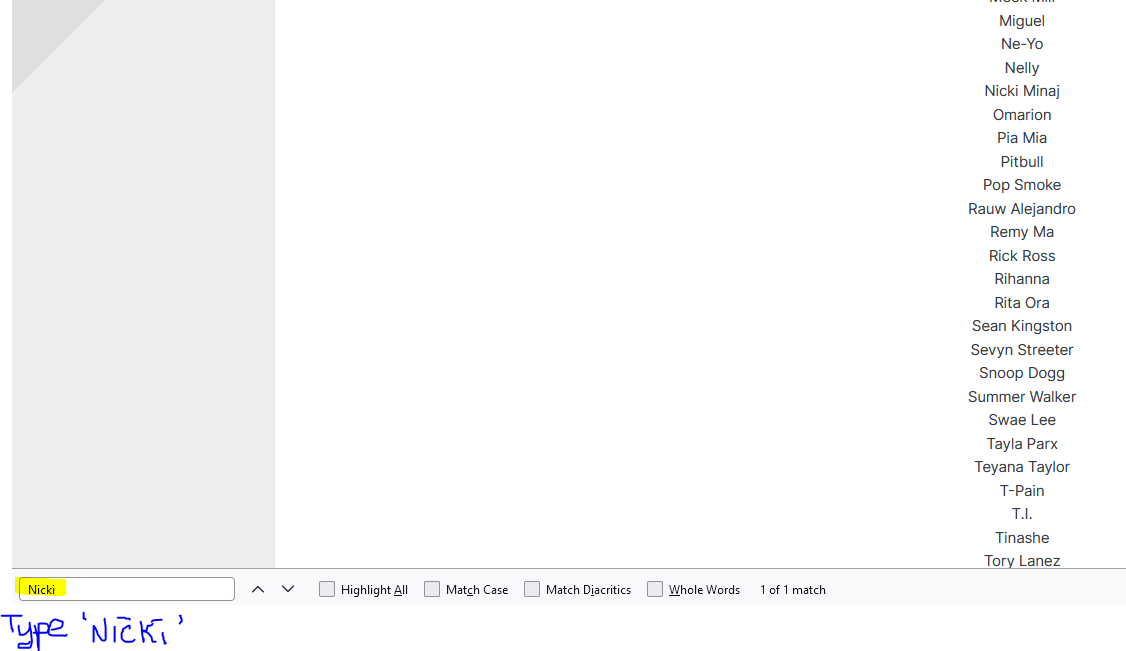Select Tory Lanez in the list
This screenshot has width=1126, height=651.
tap(1022, 561)
